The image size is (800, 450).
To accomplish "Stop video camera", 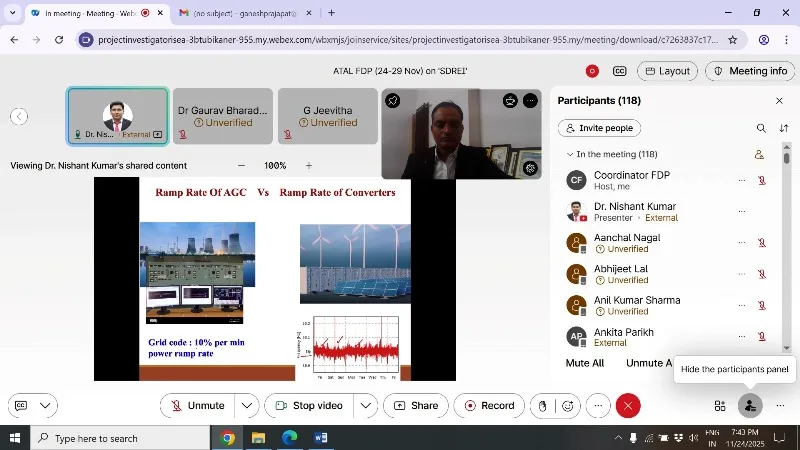I will [x=308, y=406].
